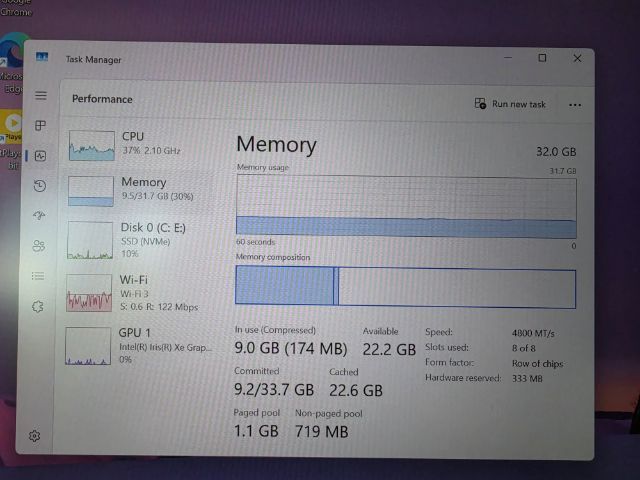Open the three-dot more options menu
The image size is (640, 480).
(575, 105)
